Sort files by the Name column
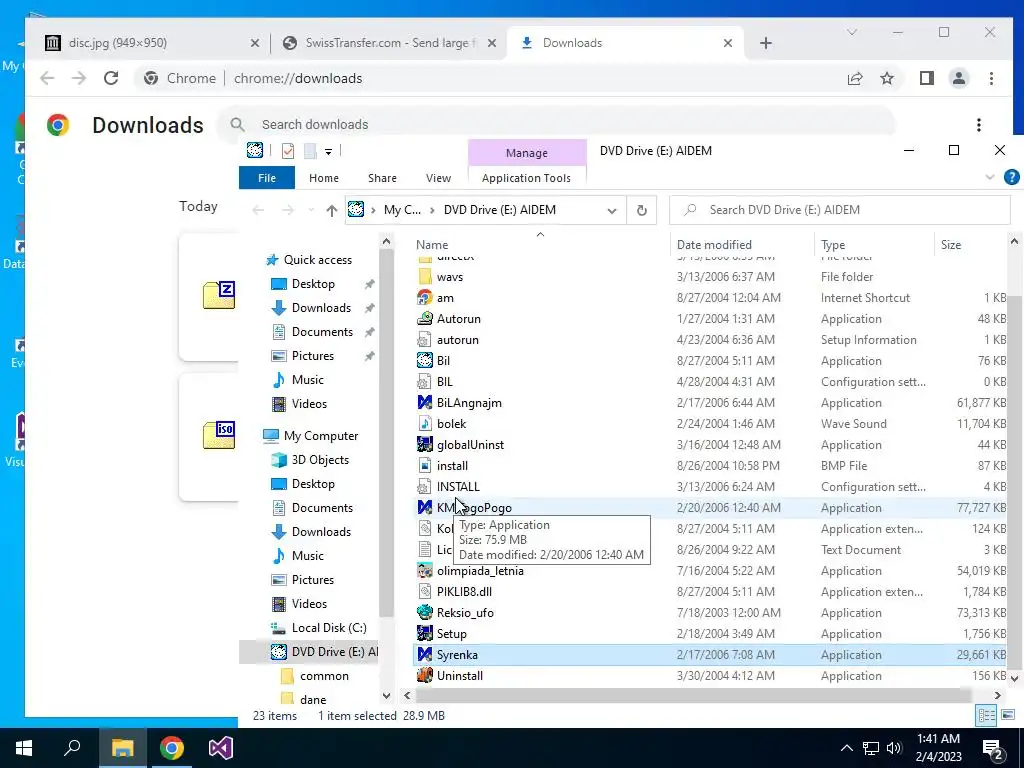 432,245
